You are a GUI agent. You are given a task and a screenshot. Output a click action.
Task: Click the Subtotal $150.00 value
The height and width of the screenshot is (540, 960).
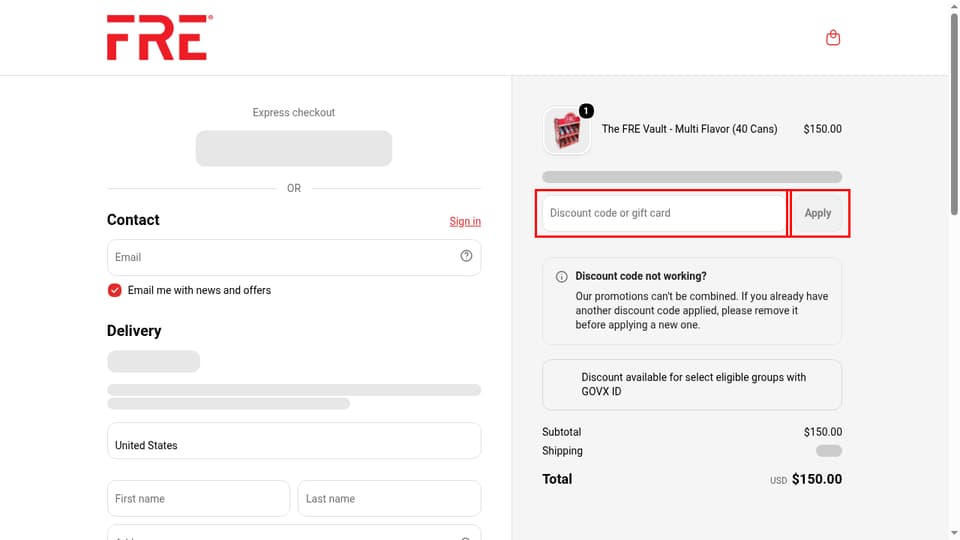823,432
